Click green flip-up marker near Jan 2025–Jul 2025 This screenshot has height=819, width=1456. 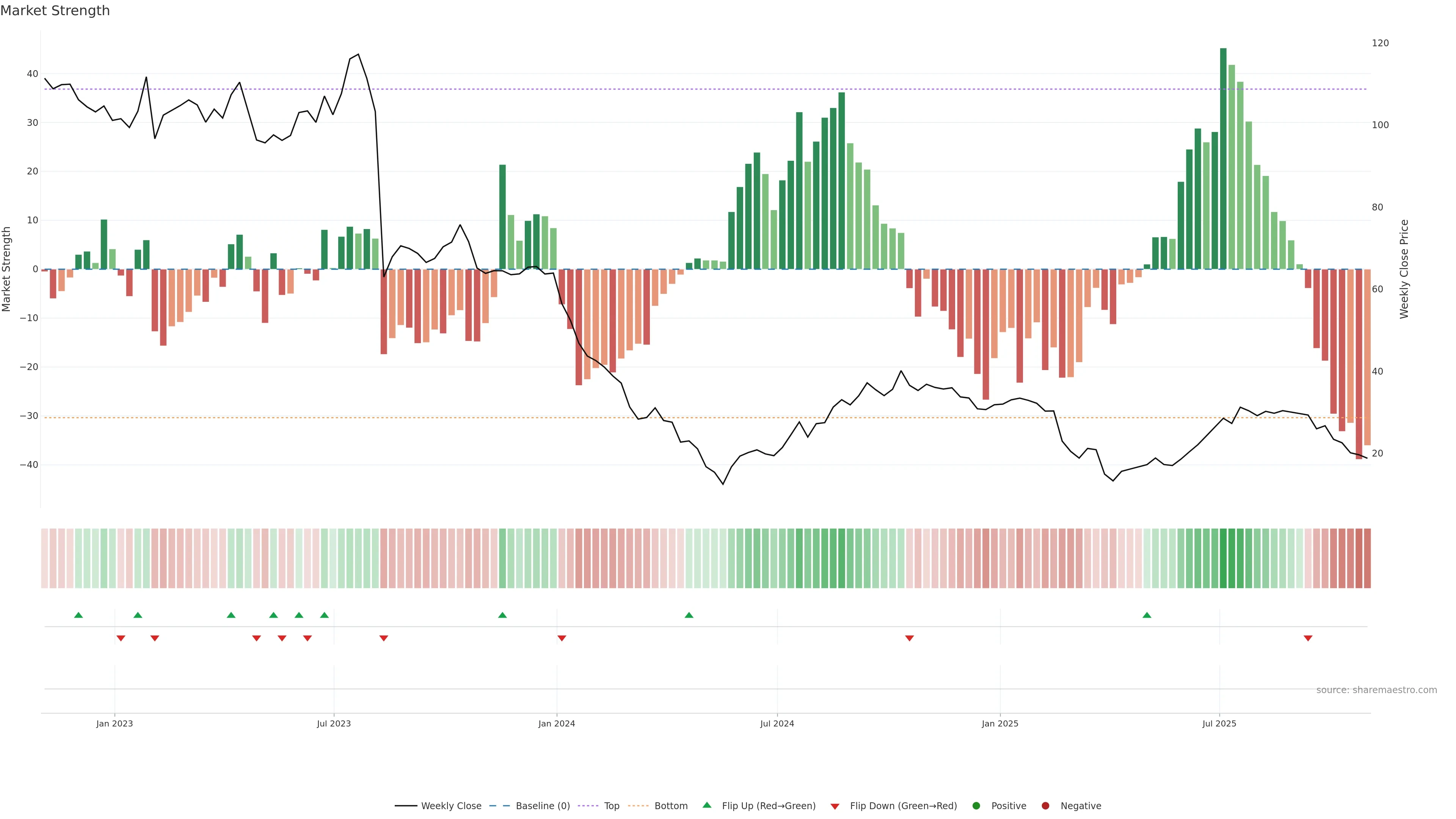pyautogui.click(x=1147, y=615)
